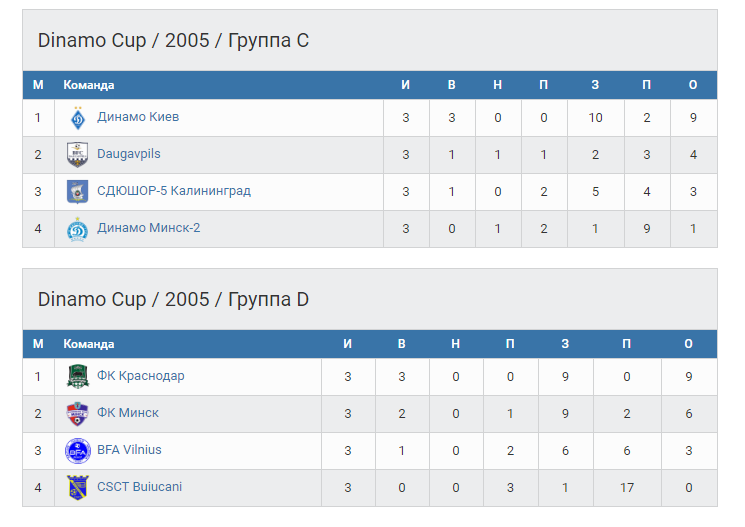Go to ФК Краснодар team page
This screenshot has width=745, height=527.
(141, 376)
